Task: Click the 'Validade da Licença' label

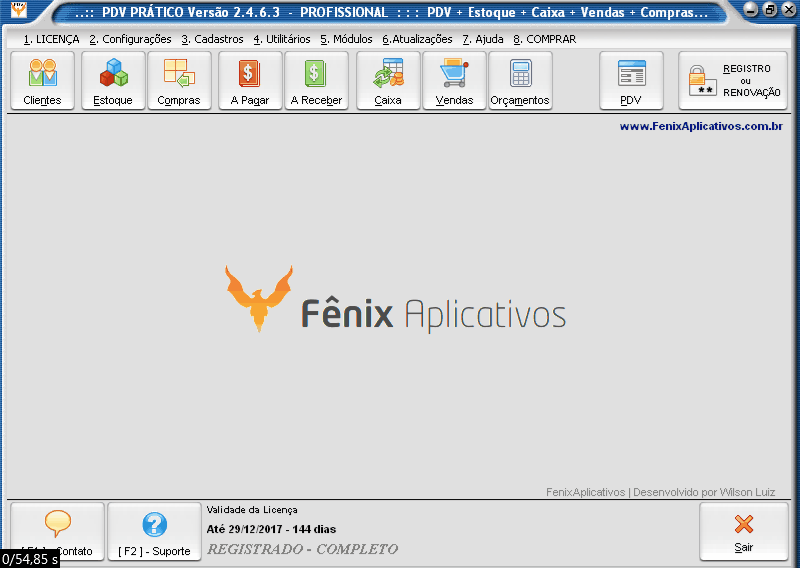Action: point(252,510)
